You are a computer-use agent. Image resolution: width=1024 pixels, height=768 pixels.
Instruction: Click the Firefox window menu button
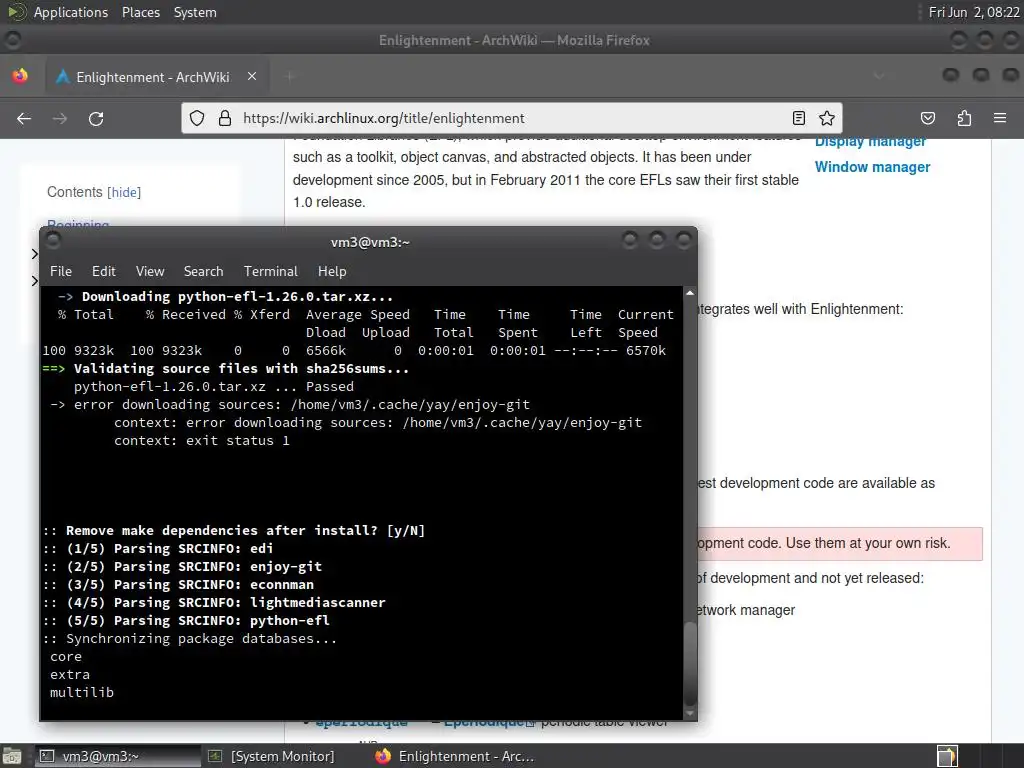tap(12, 40)
